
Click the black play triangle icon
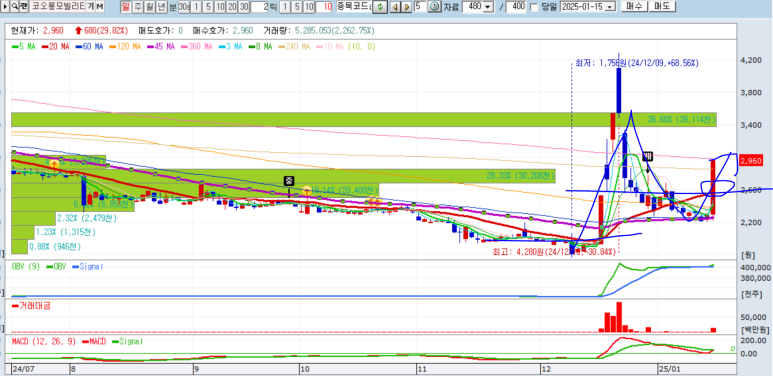pos(4,6)
